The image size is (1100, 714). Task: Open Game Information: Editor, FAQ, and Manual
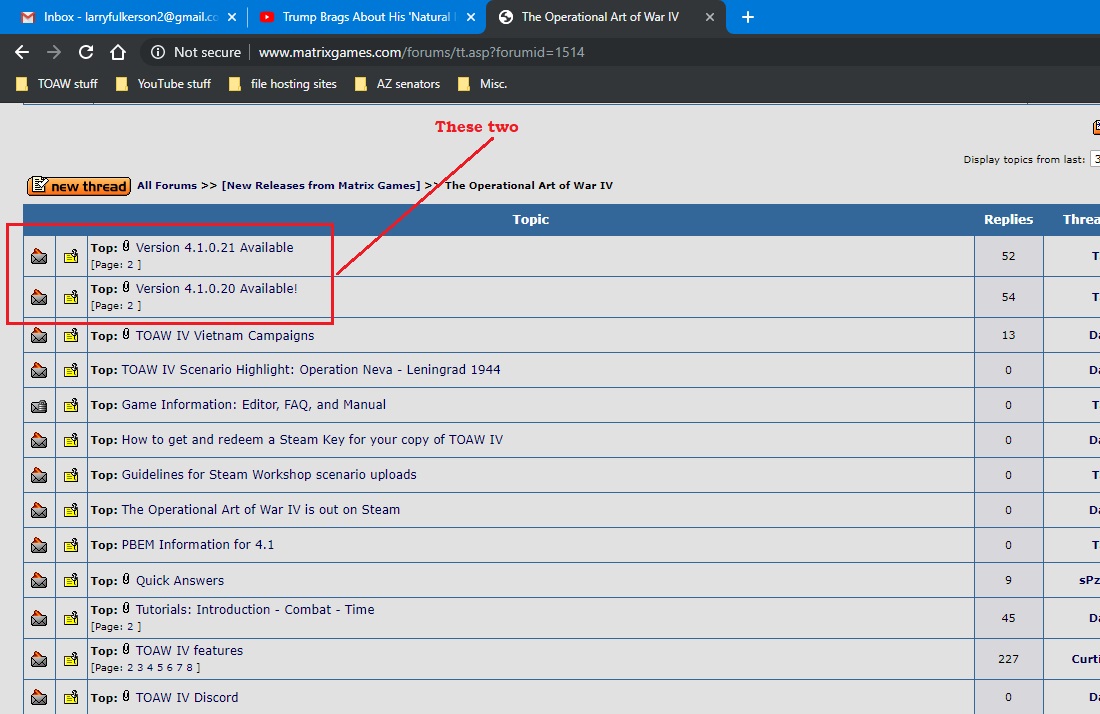253,405
